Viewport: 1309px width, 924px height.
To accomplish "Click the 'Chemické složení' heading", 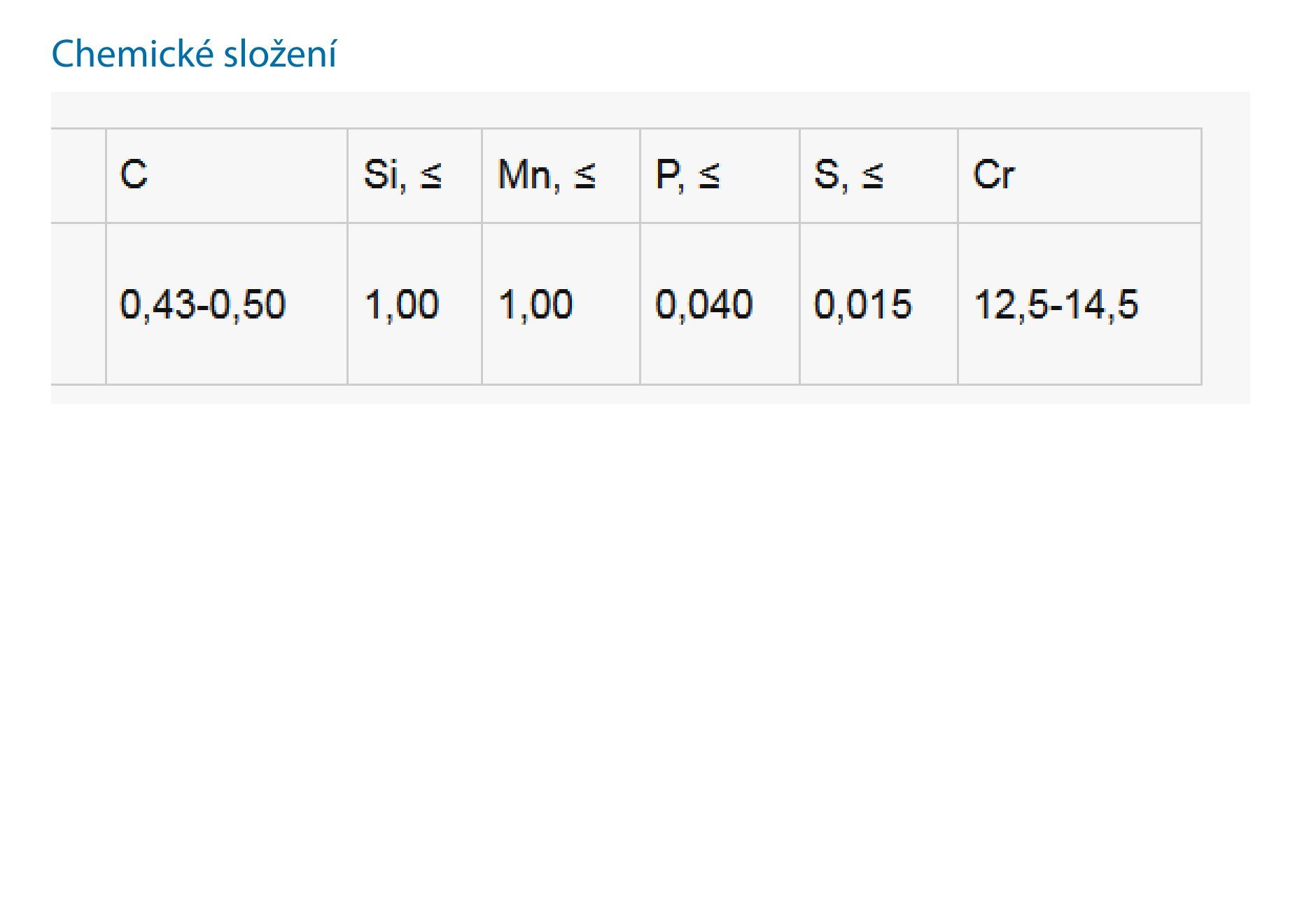I will coord(194,54).
